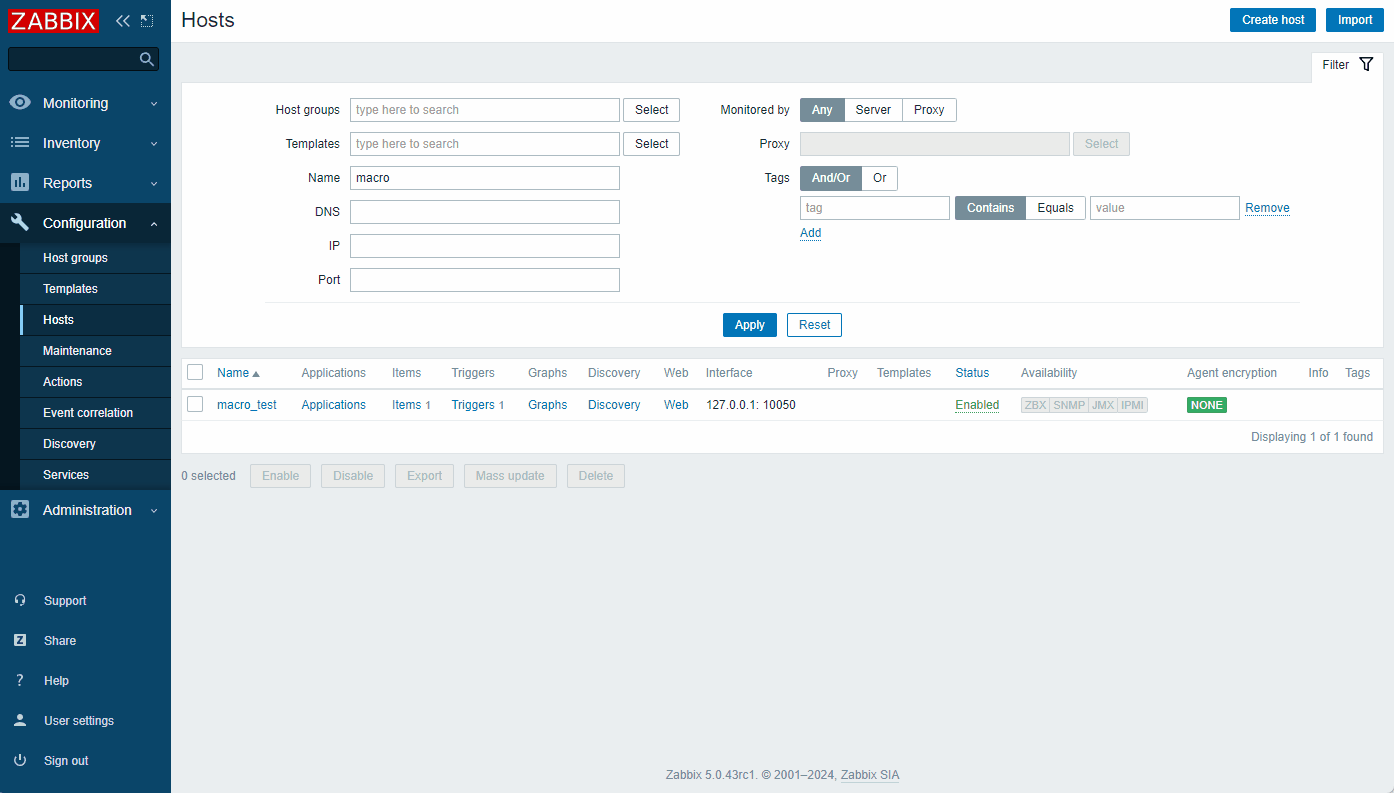The image size is (1394, 793).
Task: Check the macro_test row checkbox
Action: (x=195, y=405)
